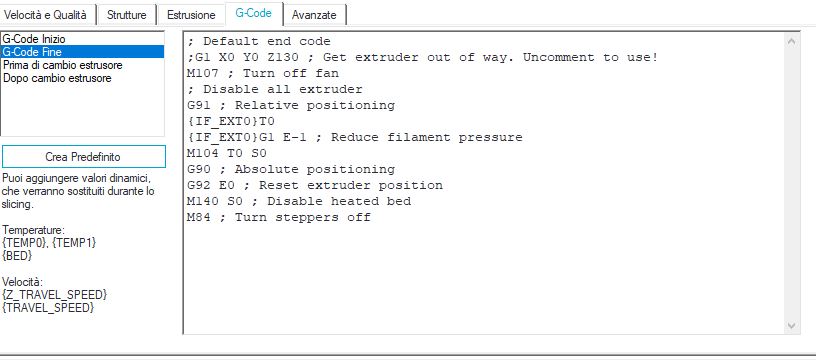Click the scrollbar up arrow in code editor

[792, 41]
